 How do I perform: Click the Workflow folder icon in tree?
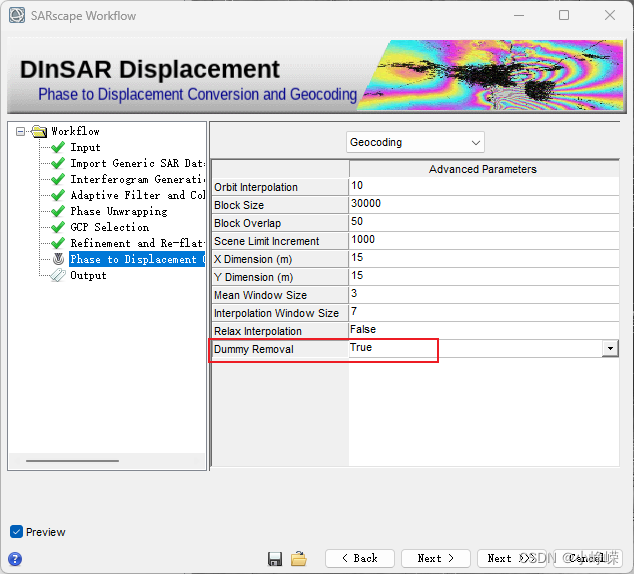pos(39,131)
